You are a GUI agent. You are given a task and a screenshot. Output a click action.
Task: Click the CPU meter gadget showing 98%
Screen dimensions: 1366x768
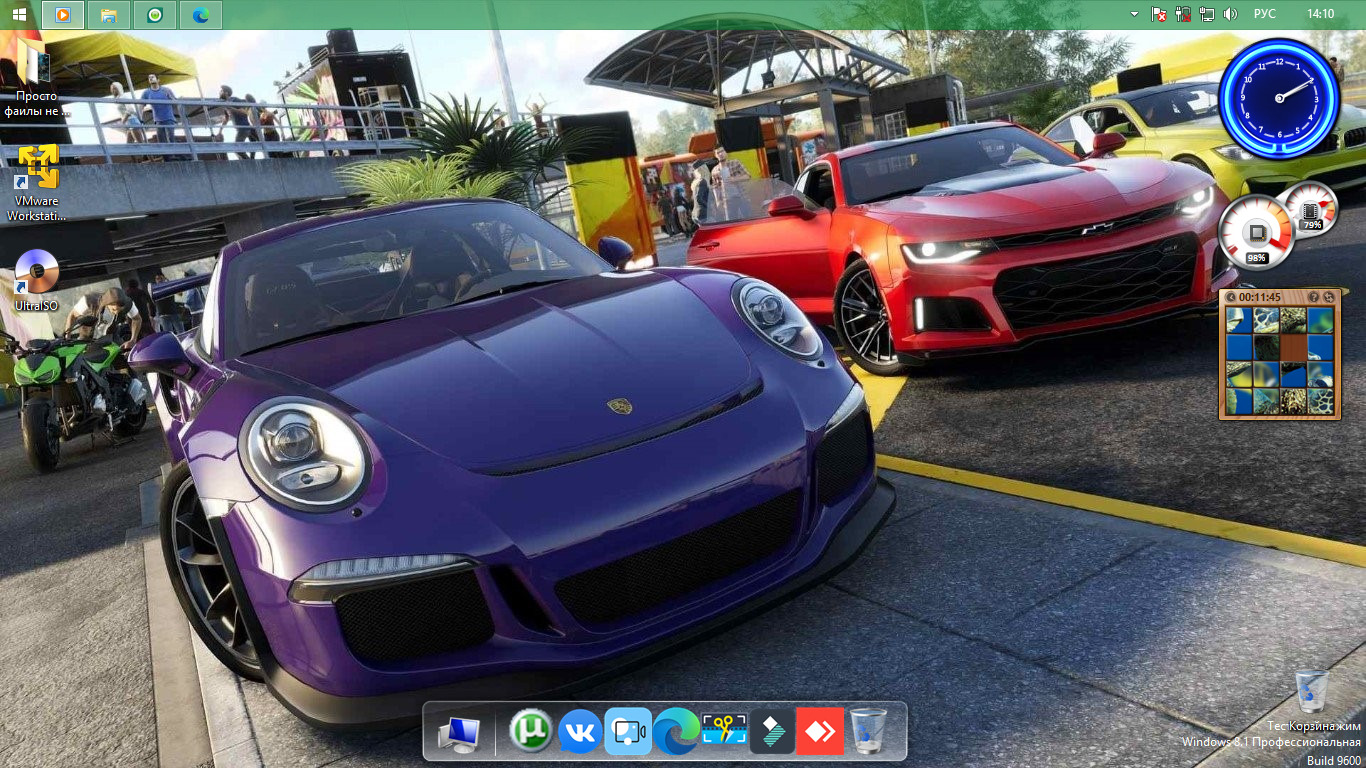pos(1256,233)
